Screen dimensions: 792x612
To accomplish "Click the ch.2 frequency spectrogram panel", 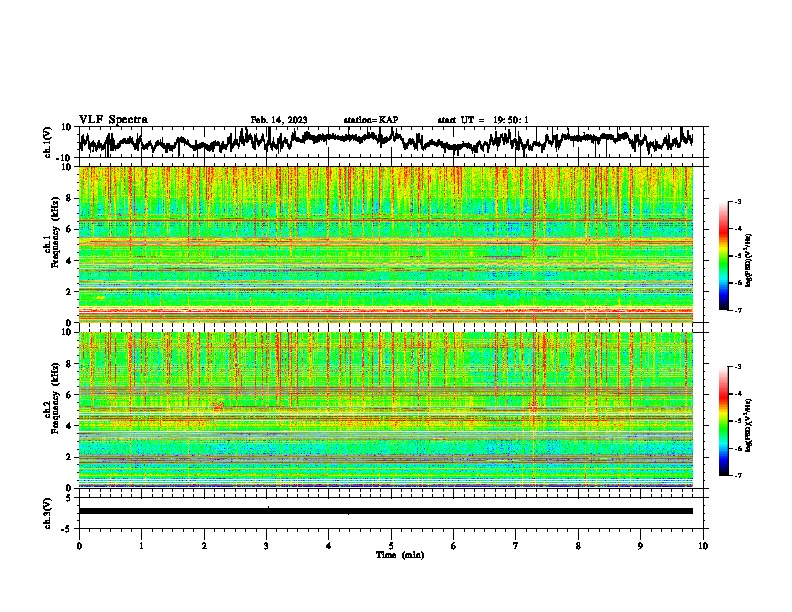I will pos(386,410).
